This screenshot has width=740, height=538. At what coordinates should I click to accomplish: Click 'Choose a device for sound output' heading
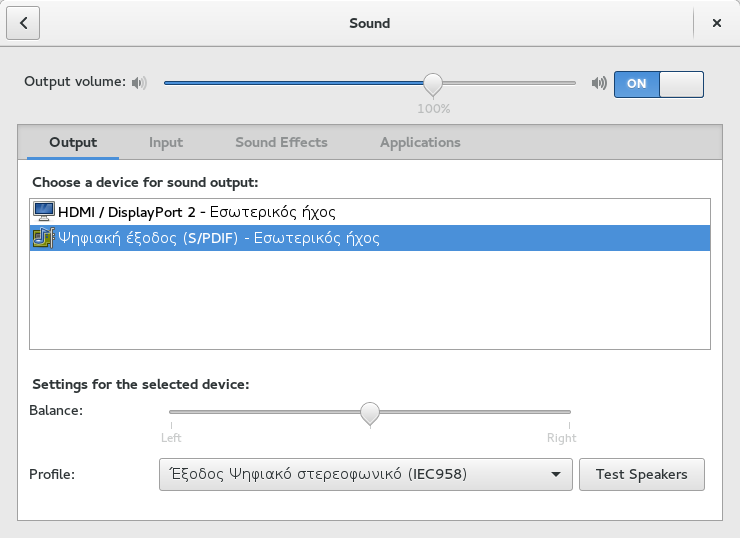[145, 183]
